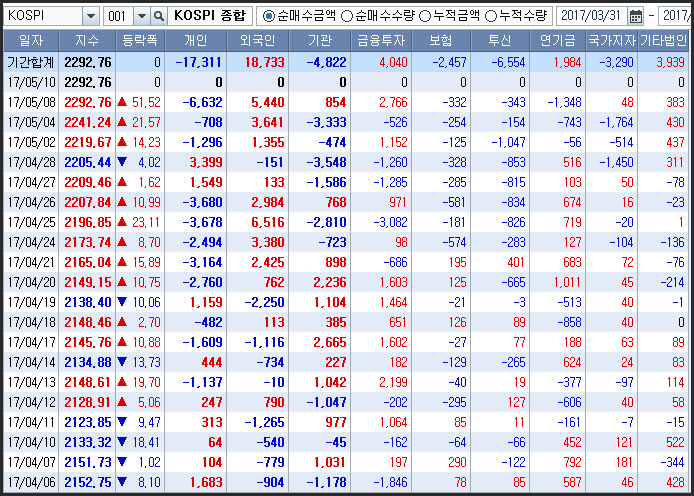The image size is (694, 496).
Task: Select the 기간합계 summary row label
Action: [31, 62]
